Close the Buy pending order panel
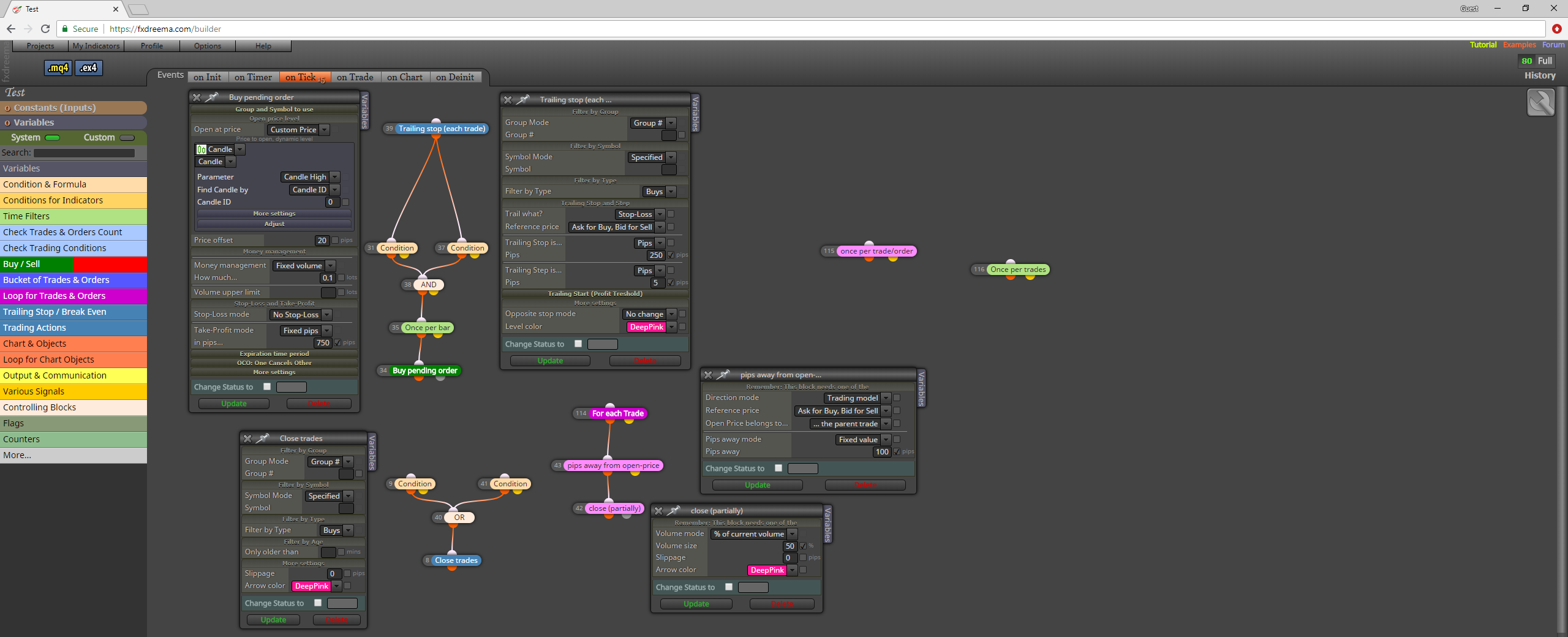The image size is (1568, 637). (197, 97)
